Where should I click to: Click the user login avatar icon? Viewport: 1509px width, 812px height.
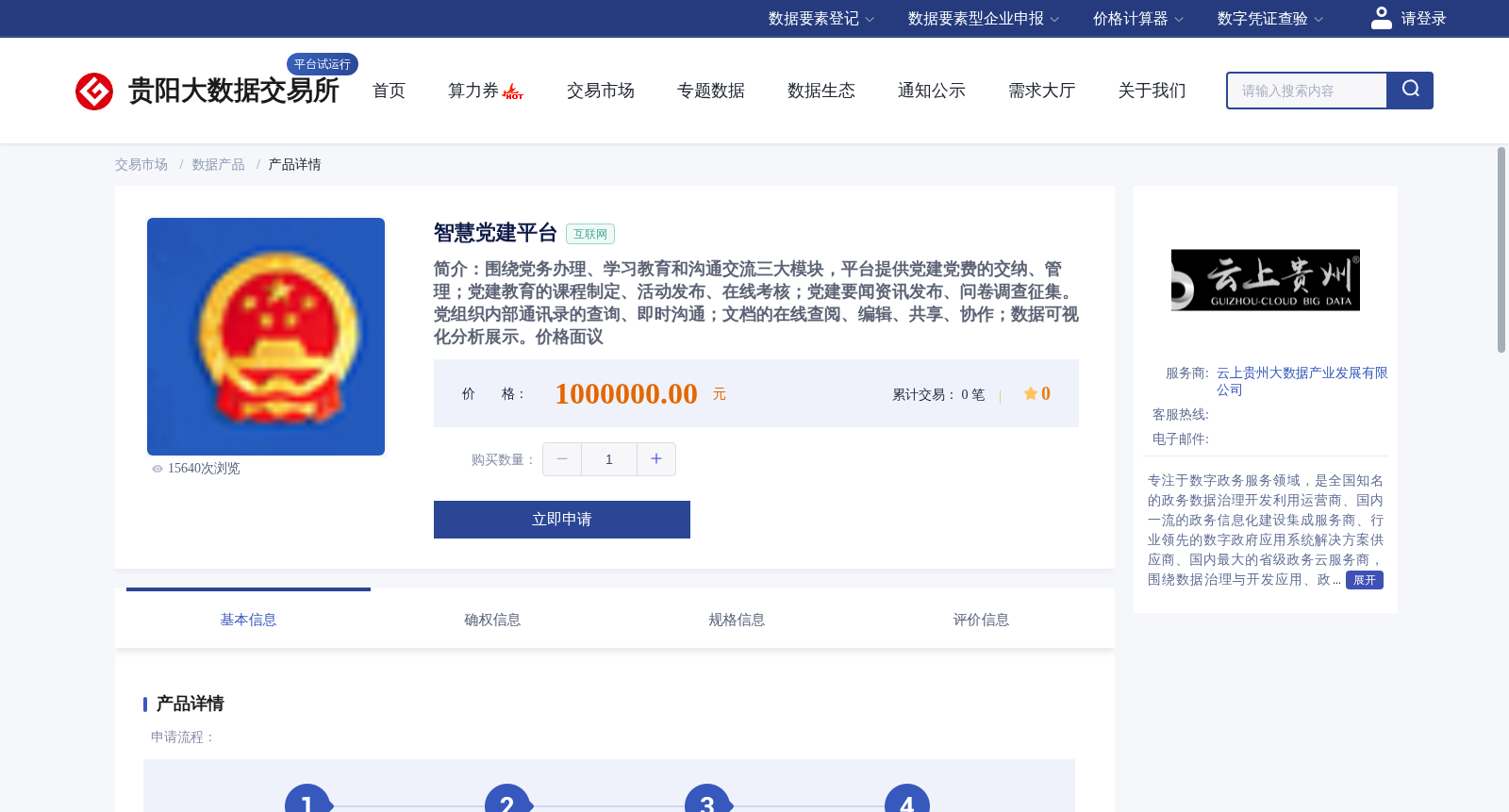1381,18
